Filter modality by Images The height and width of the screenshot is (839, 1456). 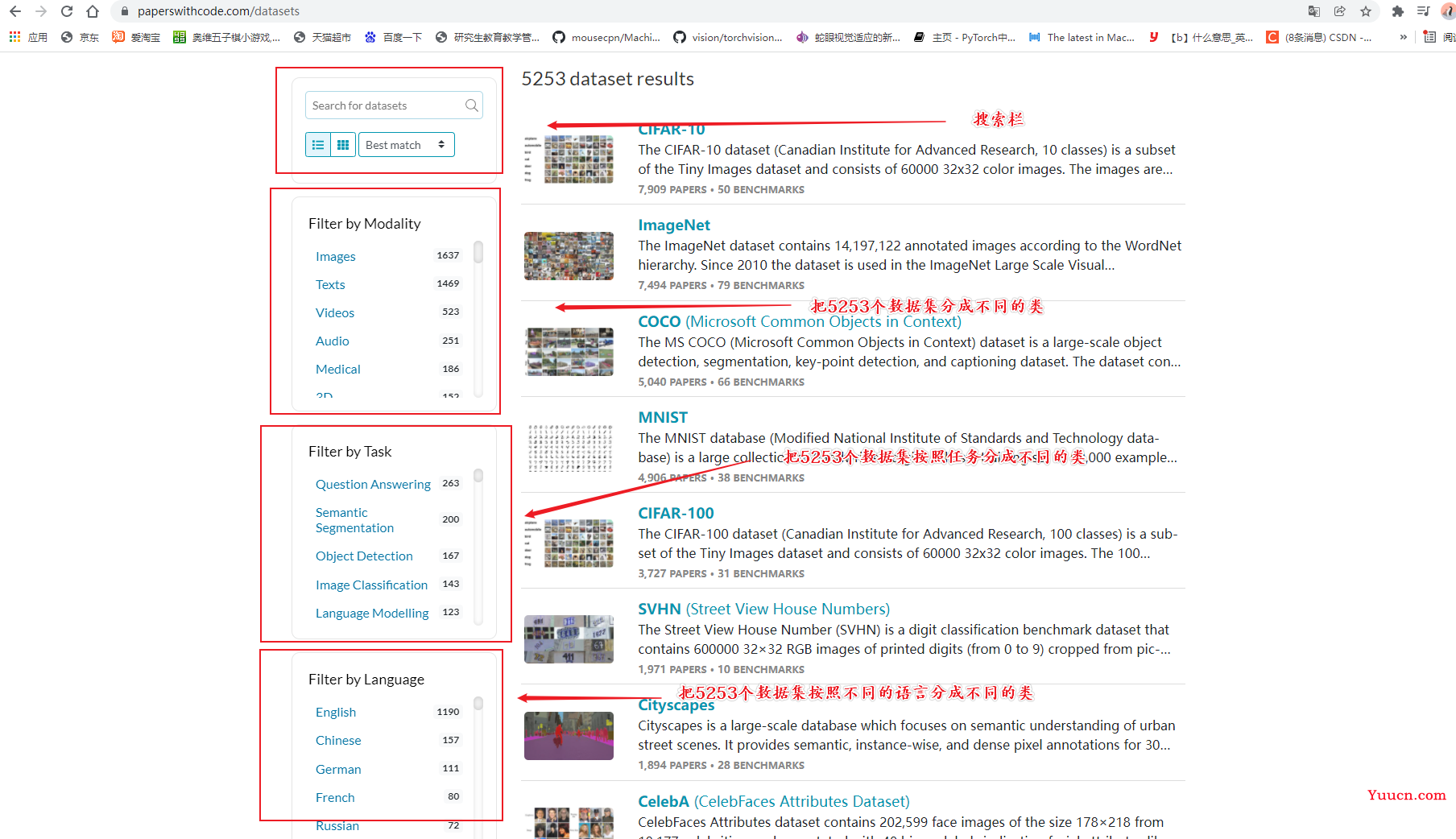click(x=336, y=256)
